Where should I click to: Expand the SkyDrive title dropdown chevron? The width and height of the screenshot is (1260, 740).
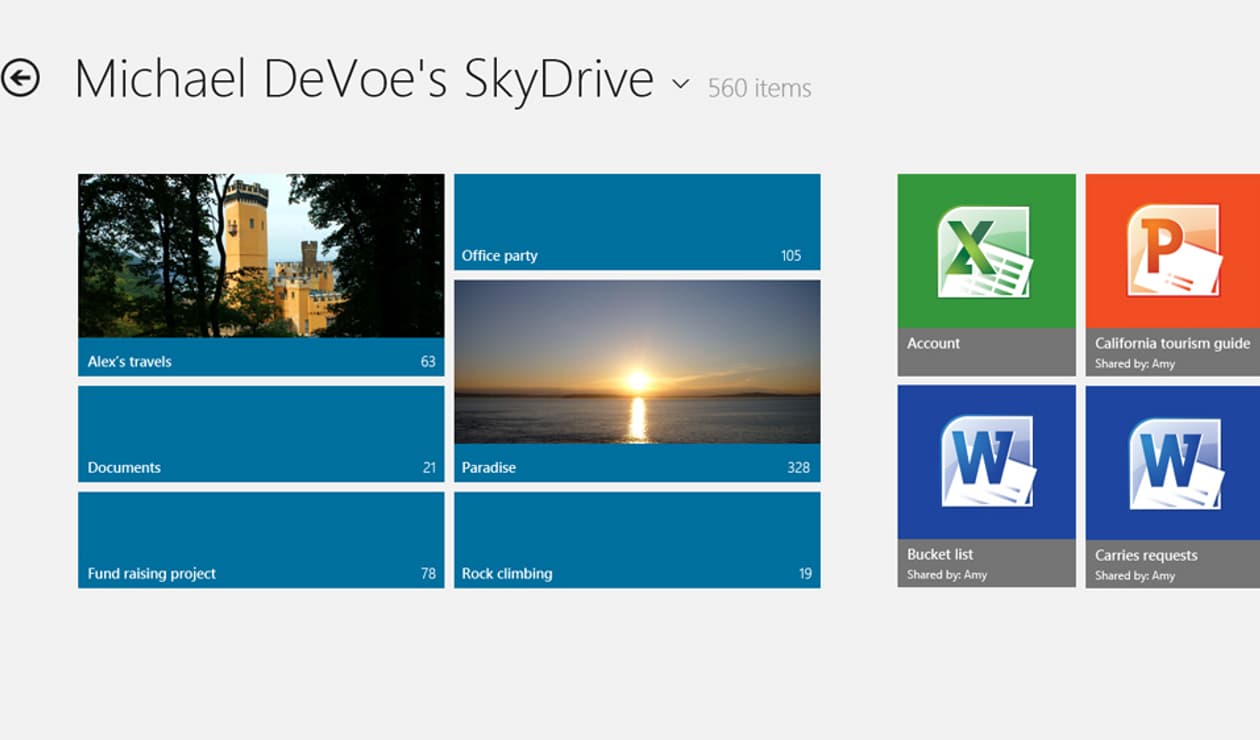coord(681,84)
